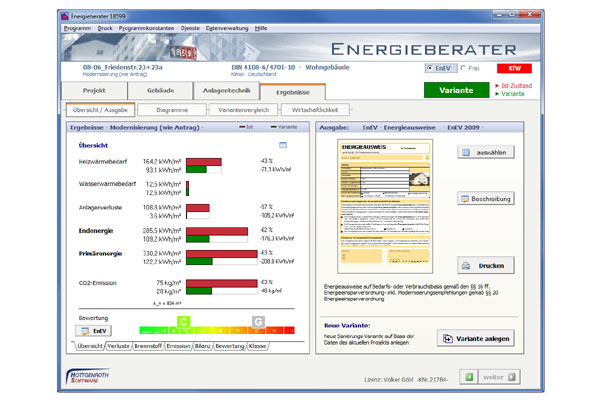Click the energy rating color scale
The height and width of the screenshot is (400, 600).
(217, 330)
